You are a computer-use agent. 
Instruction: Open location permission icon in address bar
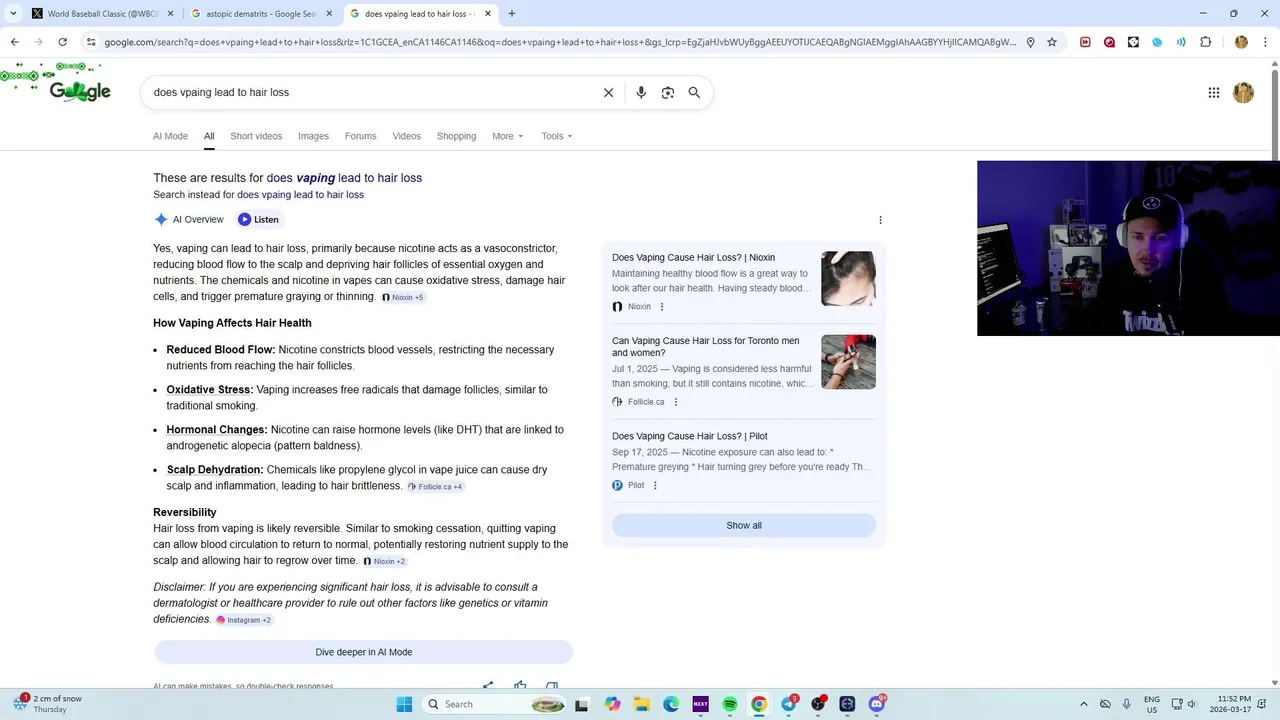1030,42
